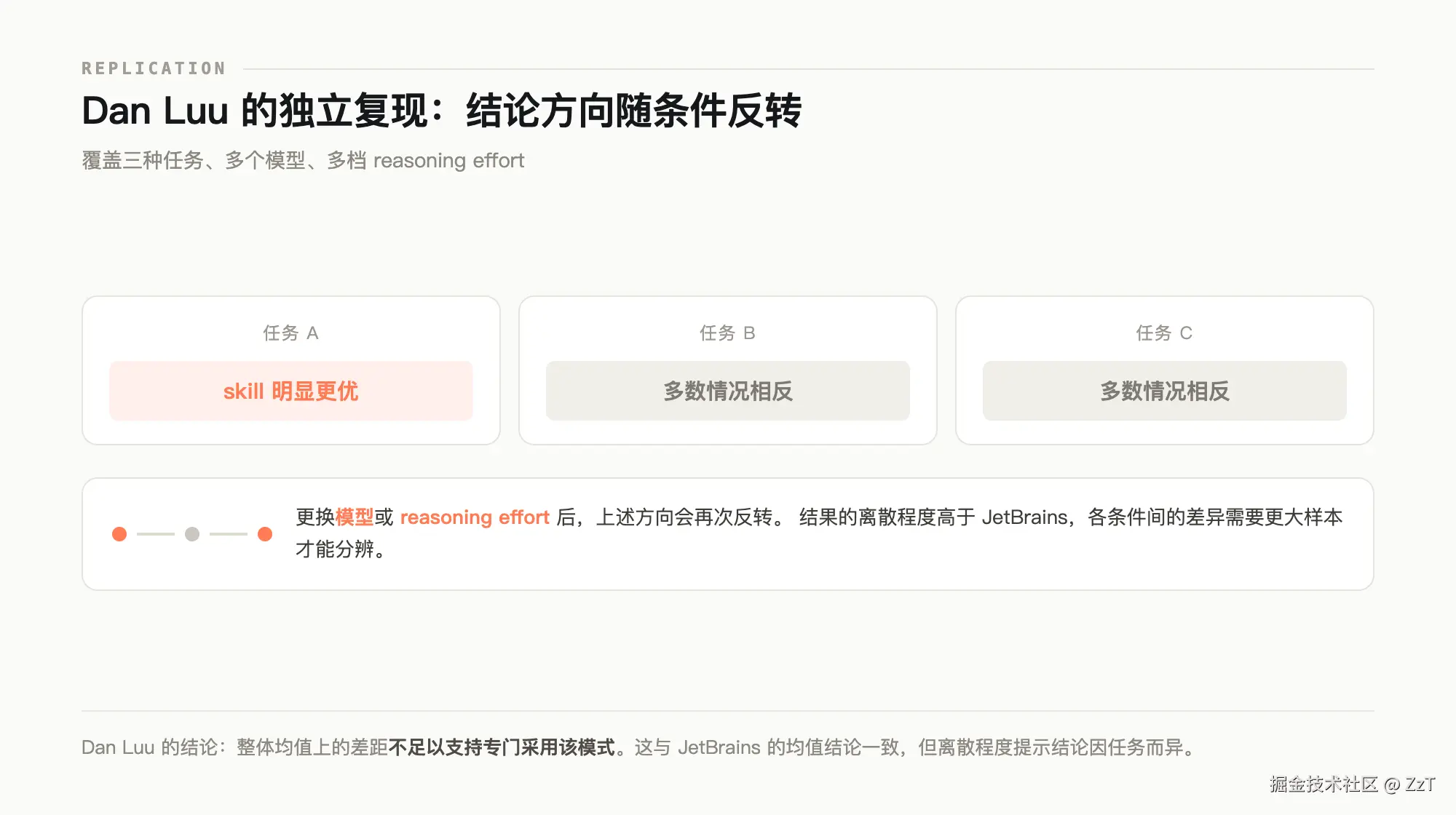Screen dimensions: 1456x815
Task: Click the 任务 C card label
Action: [1165, 333]
